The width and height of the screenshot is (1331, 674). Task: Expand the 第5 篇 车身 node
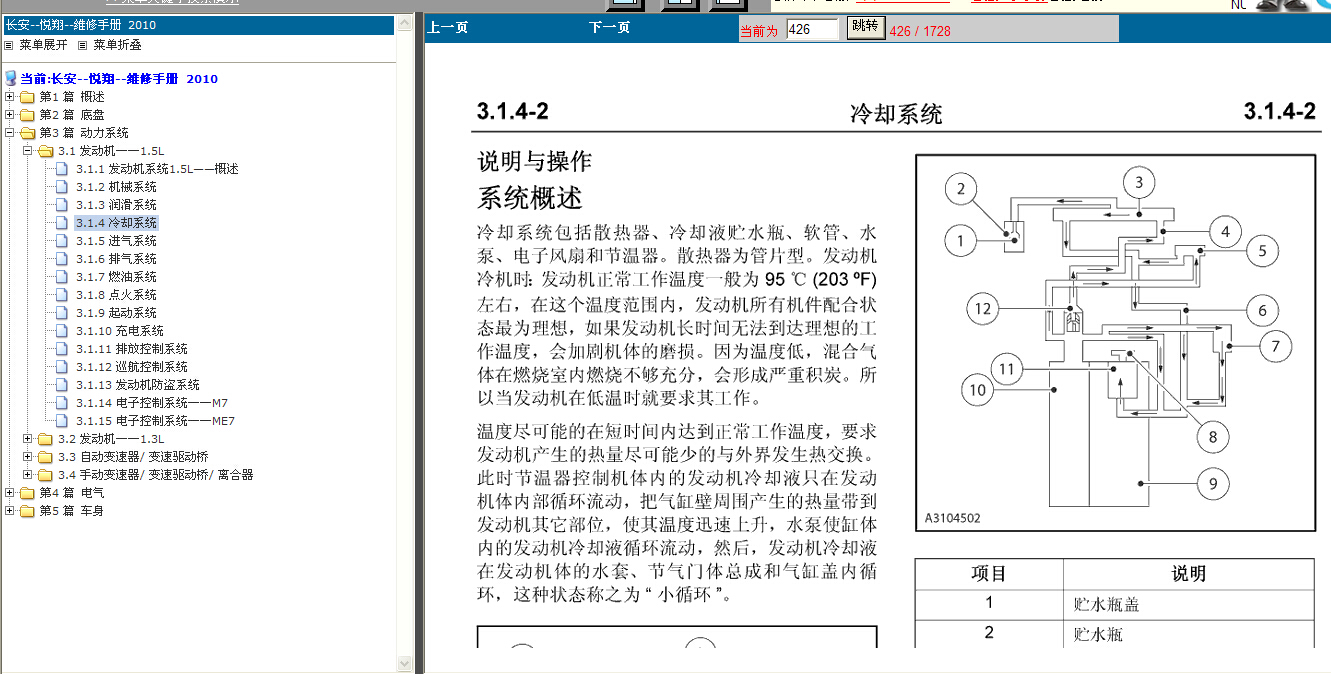9,511
